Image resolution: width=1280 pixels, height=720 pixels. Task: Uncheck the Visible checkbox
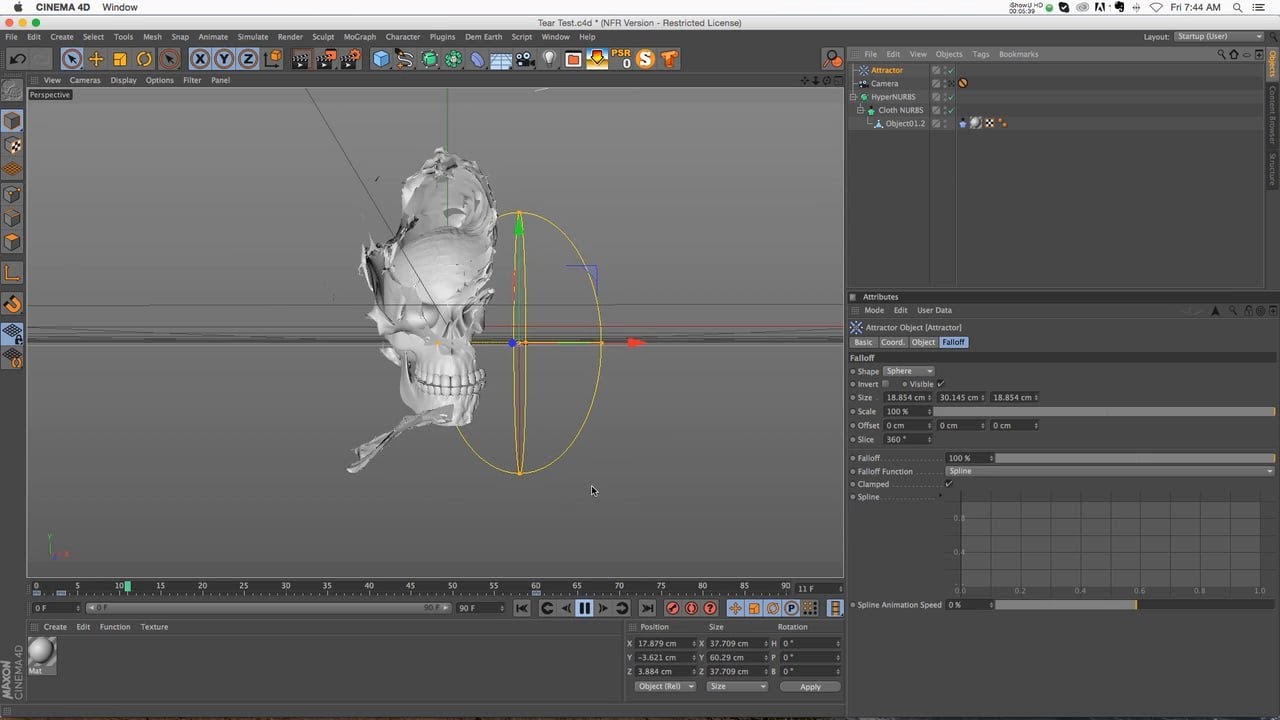tap(941, 384)
